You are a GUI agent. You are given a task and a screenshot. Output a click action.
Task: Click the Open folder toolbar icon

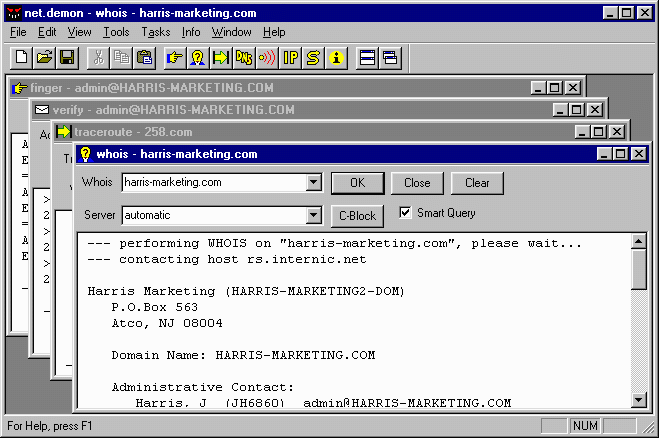44,58
